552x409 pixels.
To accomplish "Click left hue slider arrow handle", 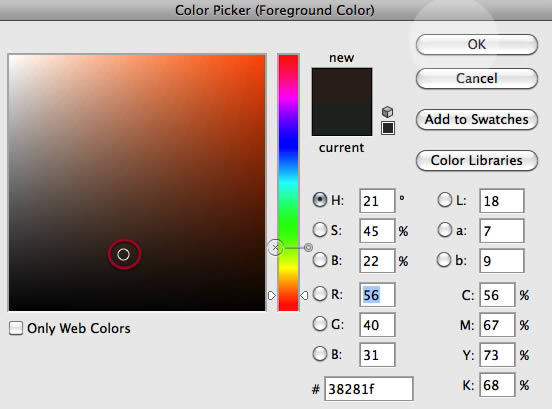I will [x=271, y=295].
